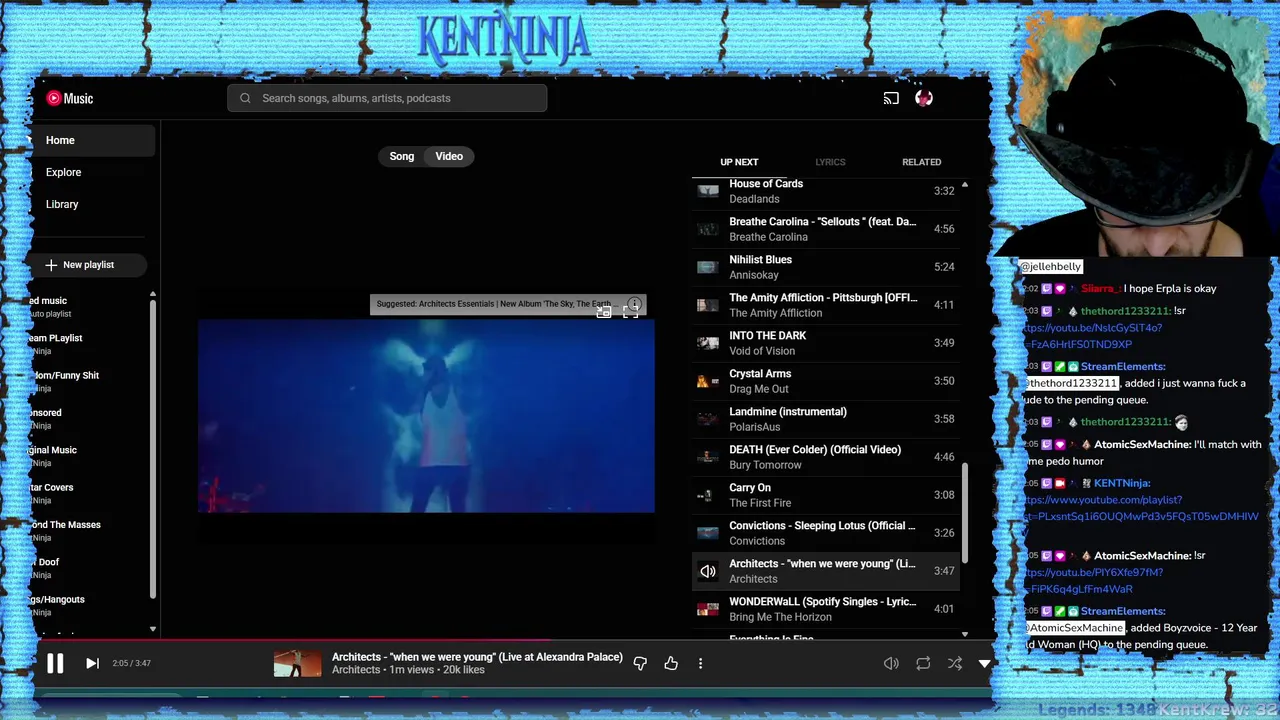Screen dimensions: 1280x720
Task: Play Landmine (instrumental) thumbnail
Action: 708,419
